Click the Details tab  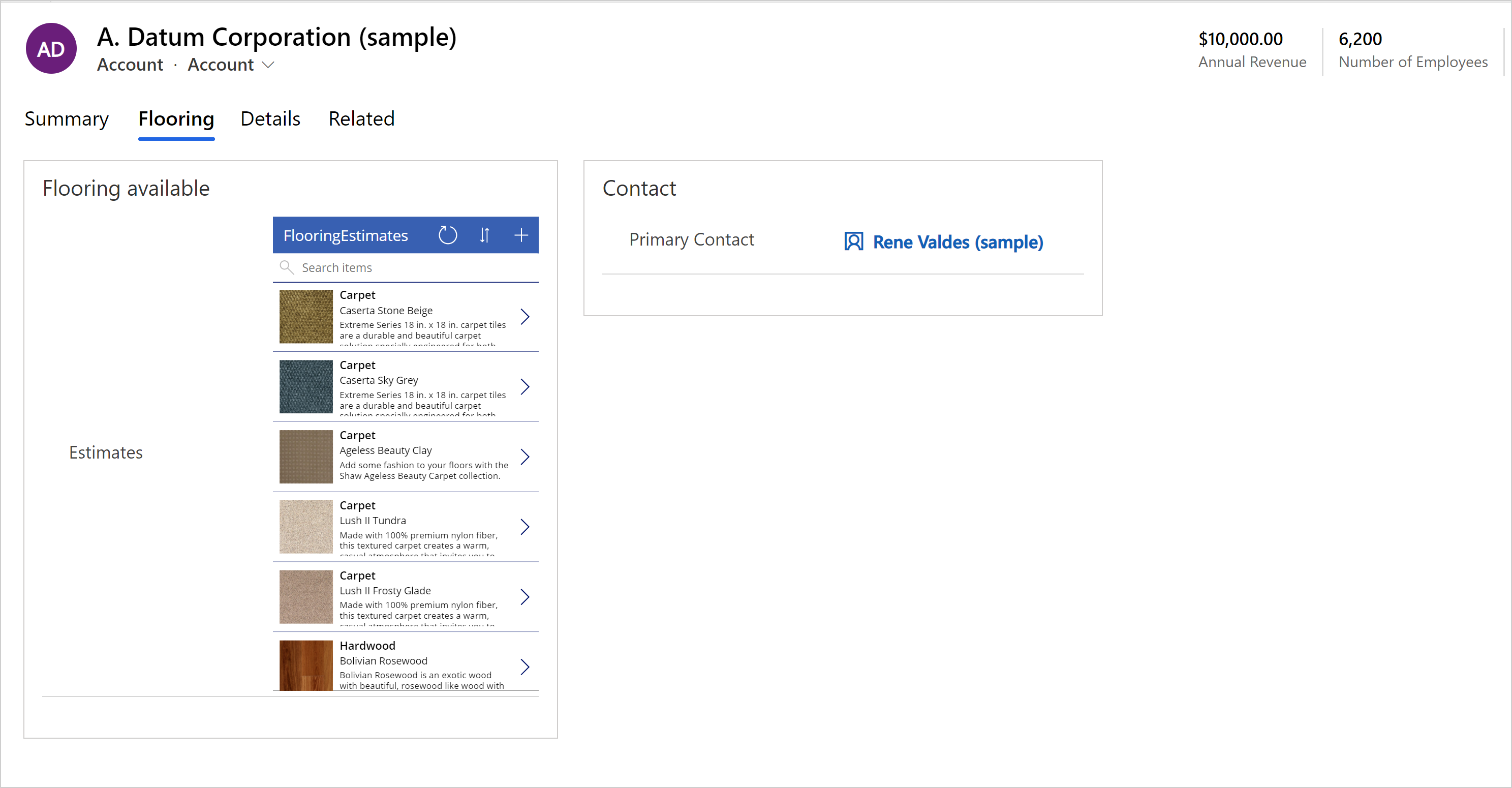[270, 119]
